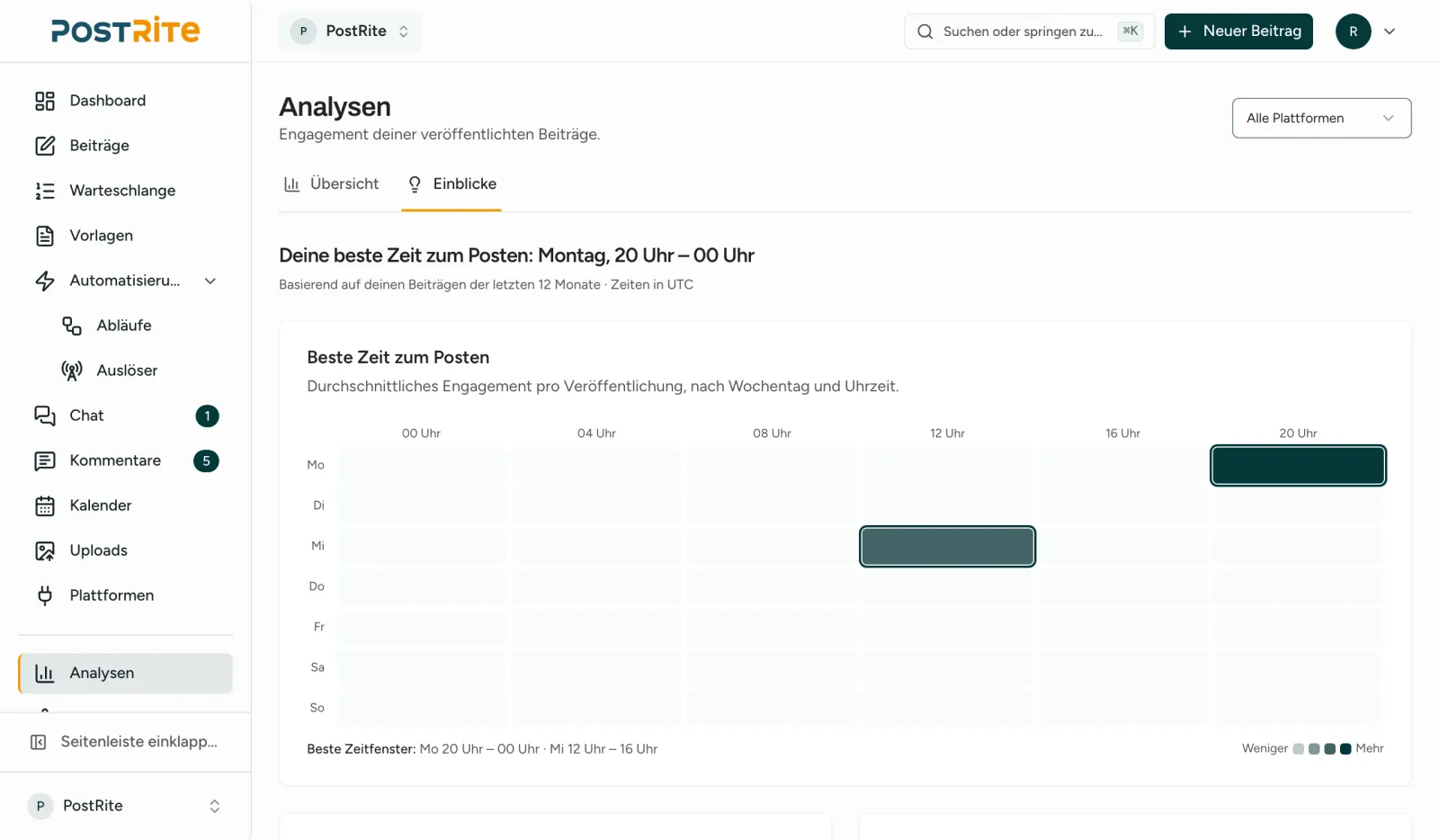Open the Abläufe workflow icon
Screen dimensions: 1439x840
coord(72,326)
